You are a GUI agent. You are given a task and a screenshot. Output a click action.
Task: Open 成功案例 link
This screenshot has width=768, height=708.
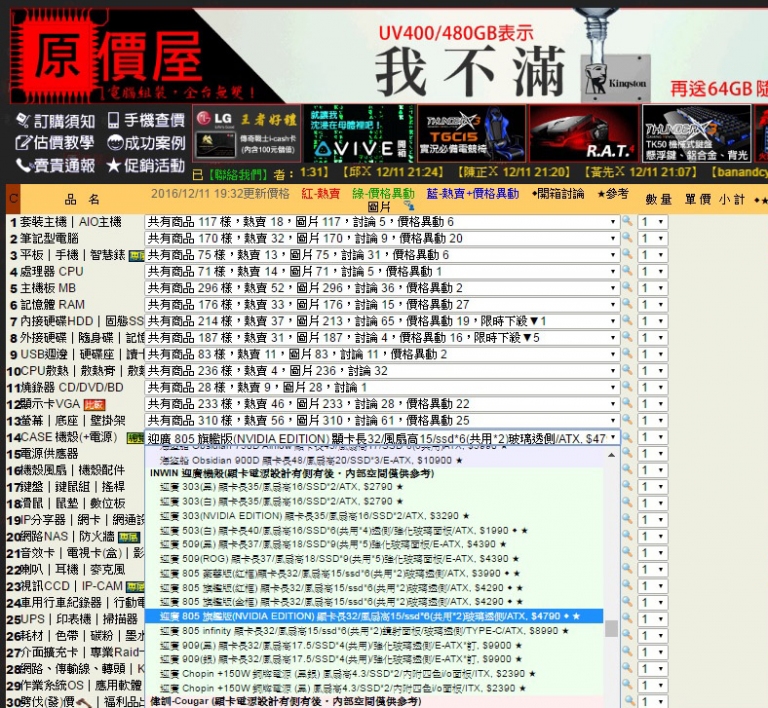coord(146,143)
